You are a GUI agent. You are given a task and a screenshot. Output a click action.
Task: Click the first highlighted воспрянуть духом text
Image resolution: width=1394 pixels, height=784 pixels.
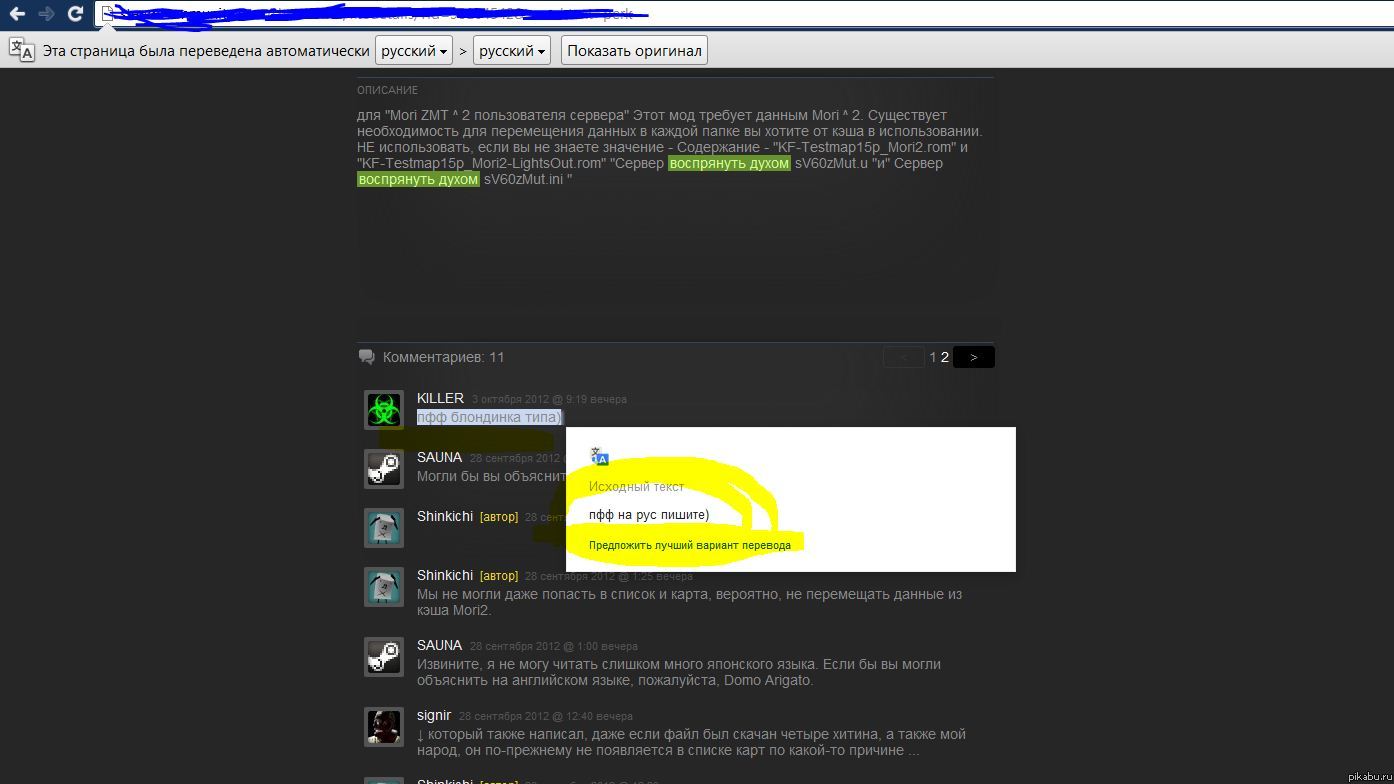click(730, 163)
